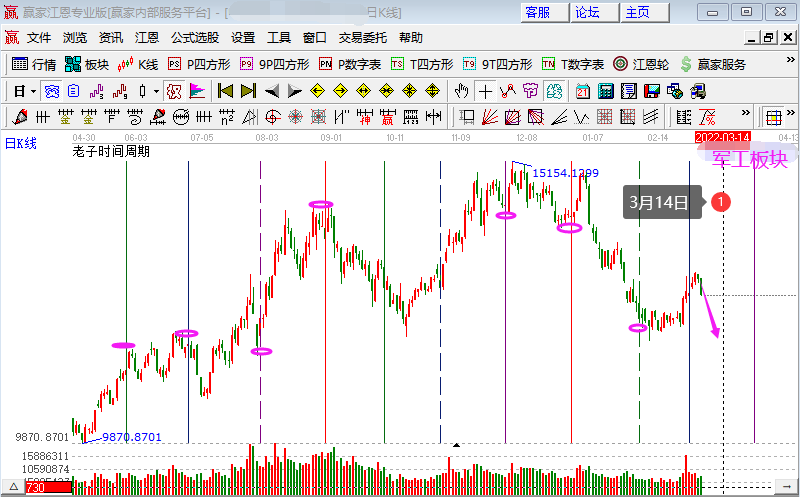The height and width of the screenshot is (497, 800).
Task: Click yellow diamond right-arrow icon
Action: pyautogui.click(x=340, y=91)
